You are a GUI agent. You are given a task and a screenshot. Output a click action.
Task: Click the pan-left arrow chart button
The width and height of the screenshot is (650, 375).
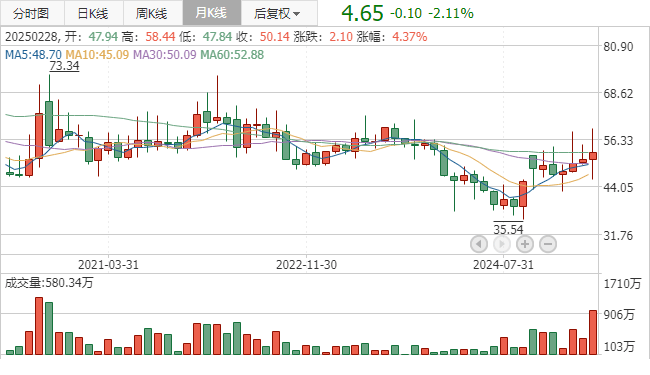pos(479,244)
